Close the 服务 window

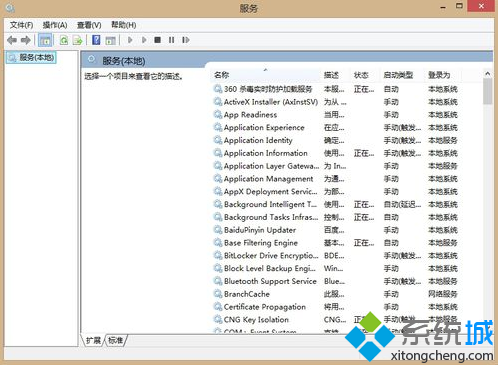(481, 6)
